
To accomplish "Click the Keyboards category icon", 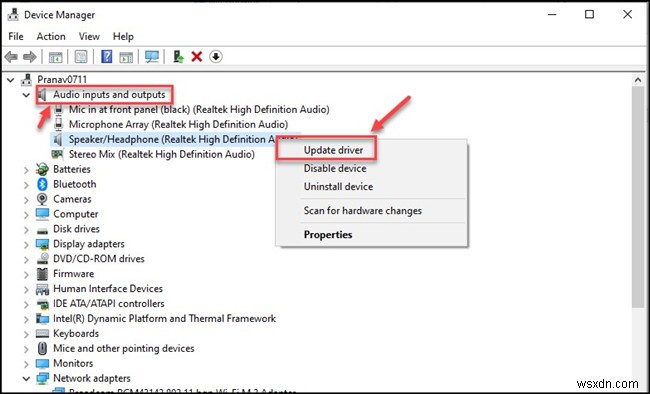I will coord(42,333).
